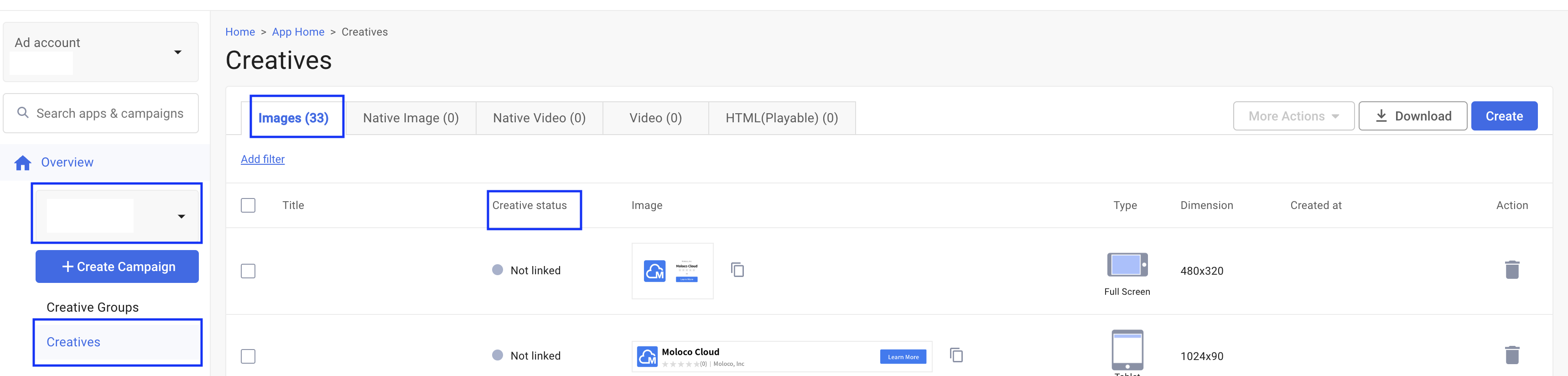Focus the Search apps & campaigns field
This screenshot has width=1568, height=376.
[x=109, y=113]
